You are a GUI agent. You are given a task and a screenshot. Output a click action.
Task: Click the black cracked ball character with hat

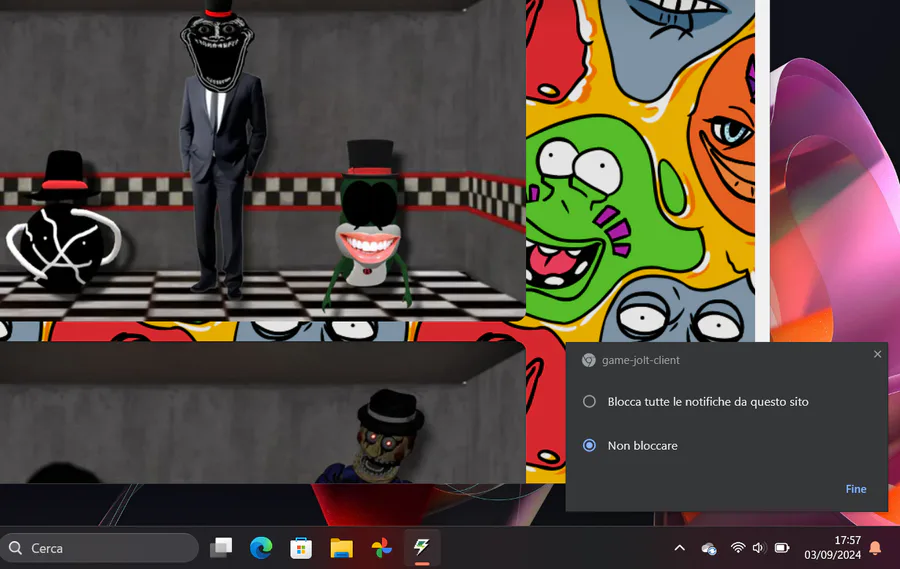point(64,221)
